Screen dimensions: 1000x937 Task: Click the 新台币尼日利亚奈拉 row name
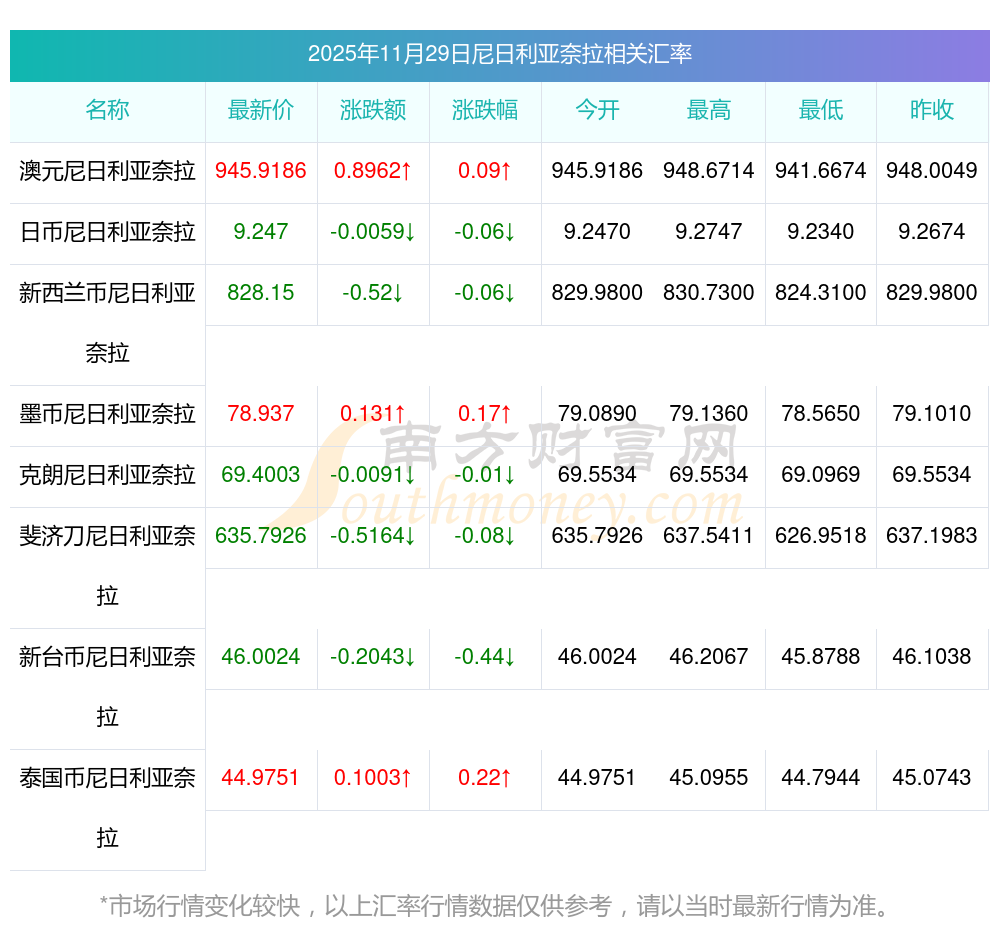pyautogui.click(x=107, y=686)
